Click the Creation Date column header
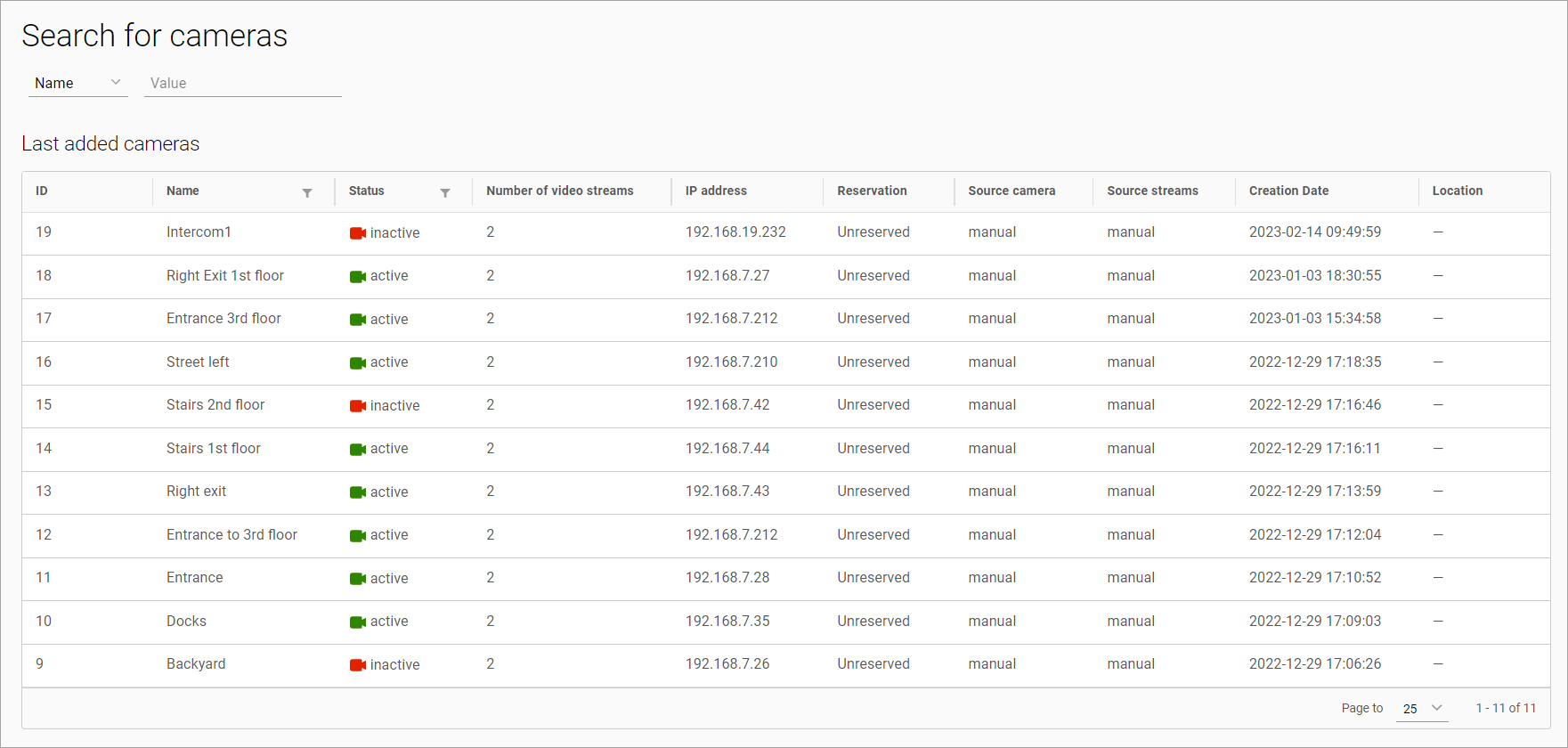Viewport: 1568px width, 748px height. click(x=1288, y=191)
